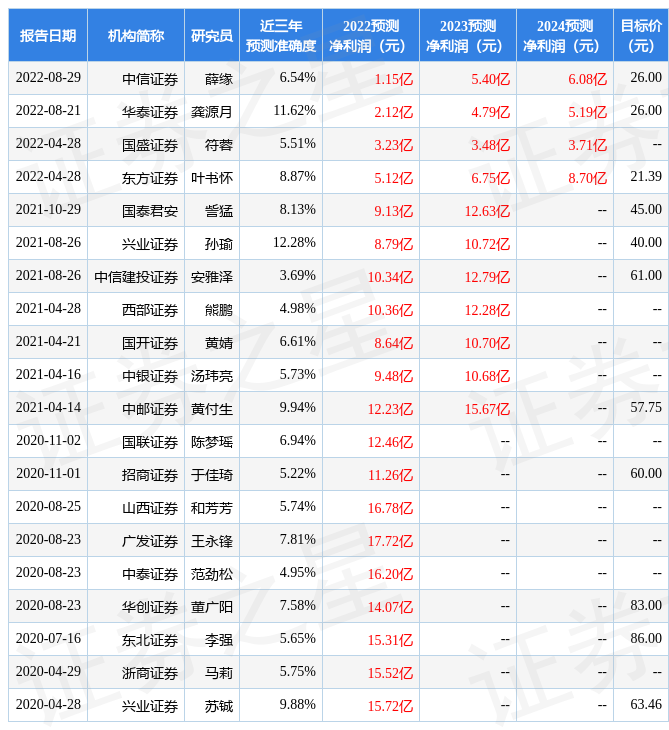Click researcher name 叶书怀
Screen dimensions: 669x730
[212, 178]
